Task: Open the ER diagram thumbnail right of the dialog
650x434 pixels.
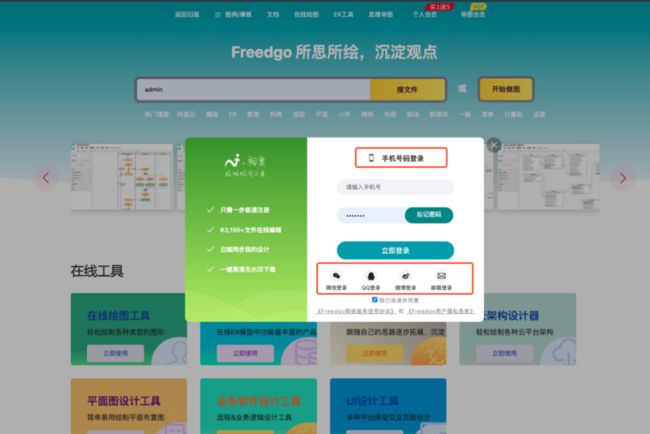Action: coord(548,177)
